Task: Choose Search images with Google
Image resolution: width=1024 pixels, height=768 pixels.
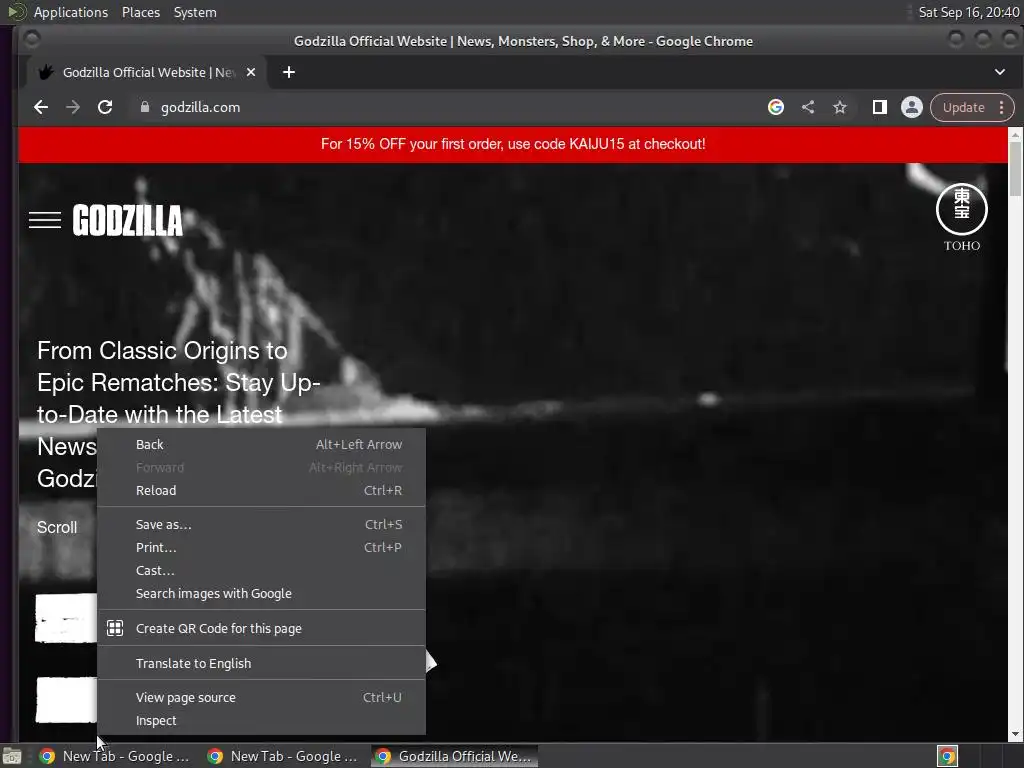Action: tap(261, 594)
